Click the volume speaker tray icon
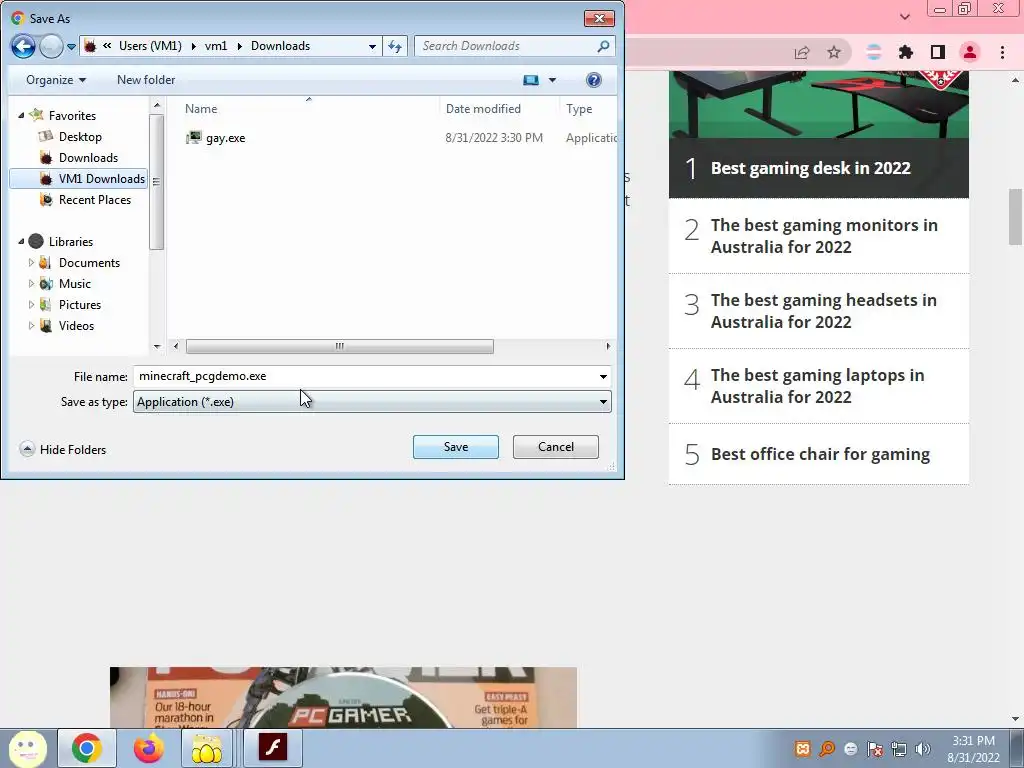Viewport: 1024px width, 768px height. click(922, 749)
